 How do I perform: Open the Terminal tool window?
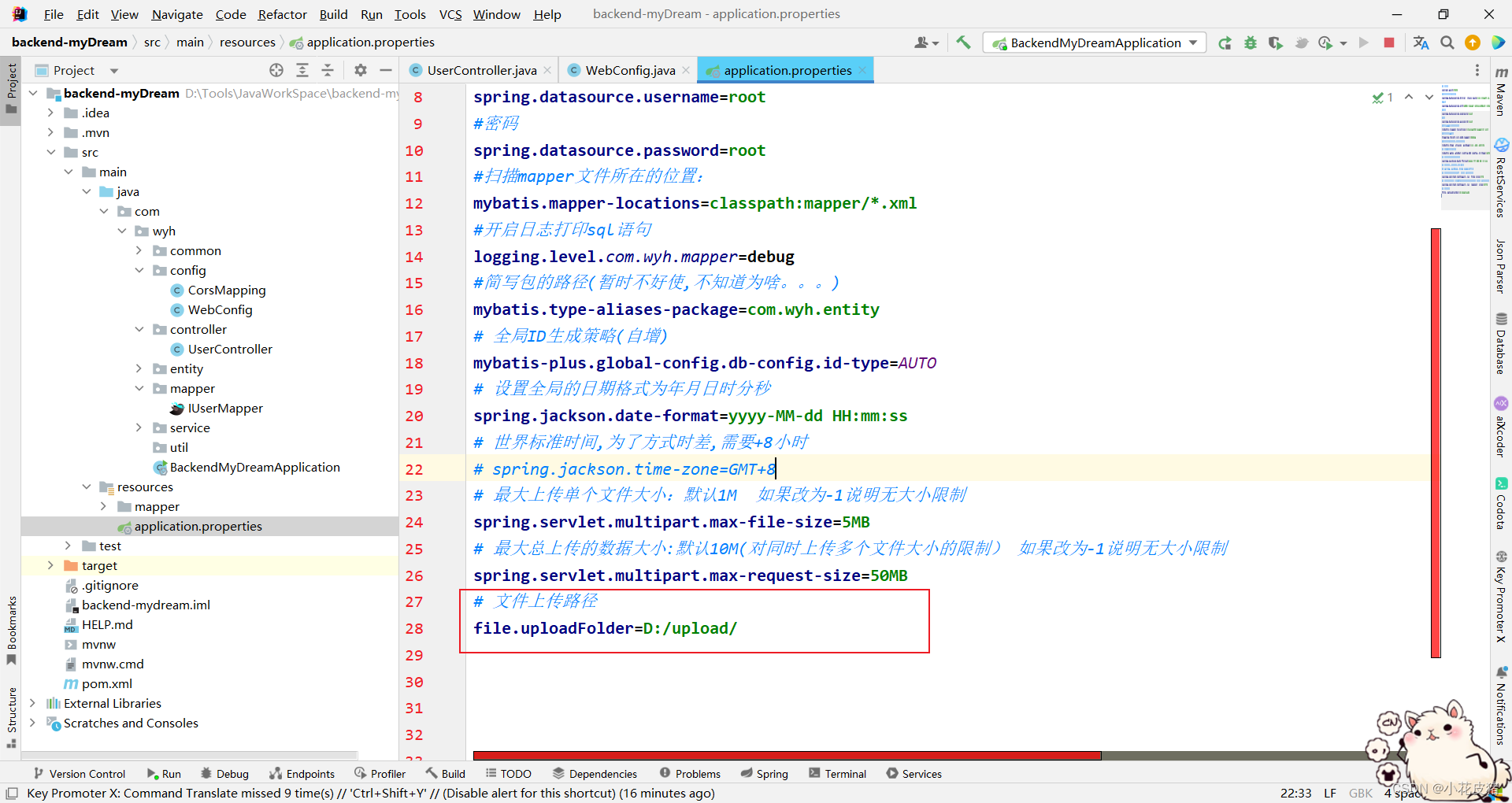pyautogui.click(x=837, y=774)
